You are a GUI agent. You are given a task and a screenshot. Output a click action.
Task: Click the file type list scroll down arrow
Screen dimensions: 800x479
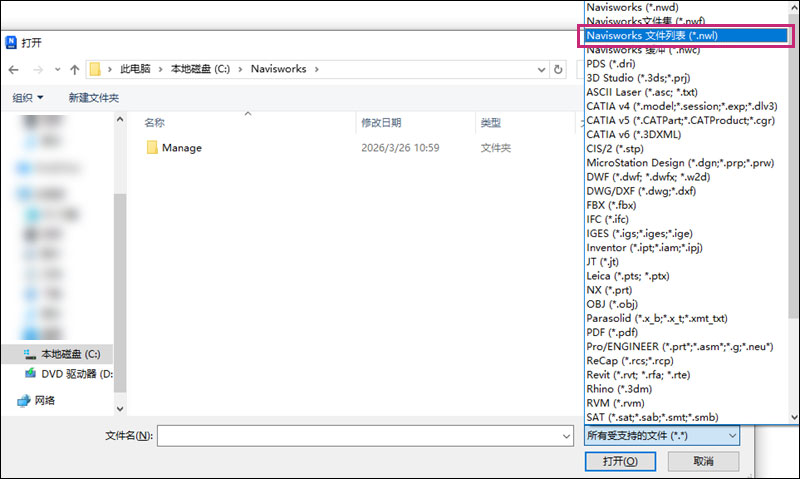(x=794, y=417)
